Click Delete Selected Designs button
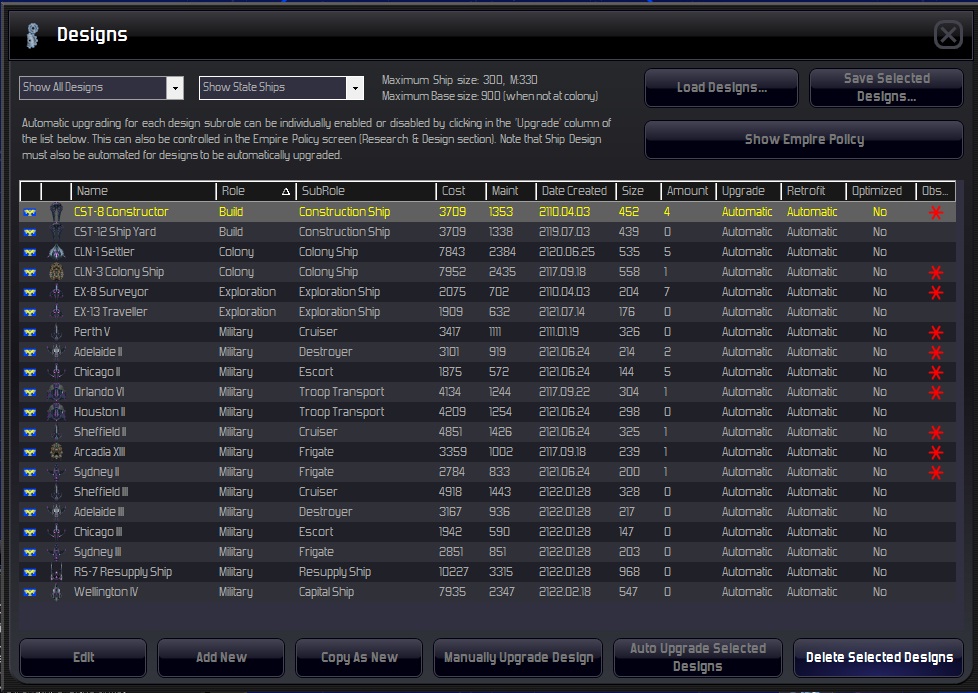This screenshot has height=693, width=978. [x=879, y=657]
